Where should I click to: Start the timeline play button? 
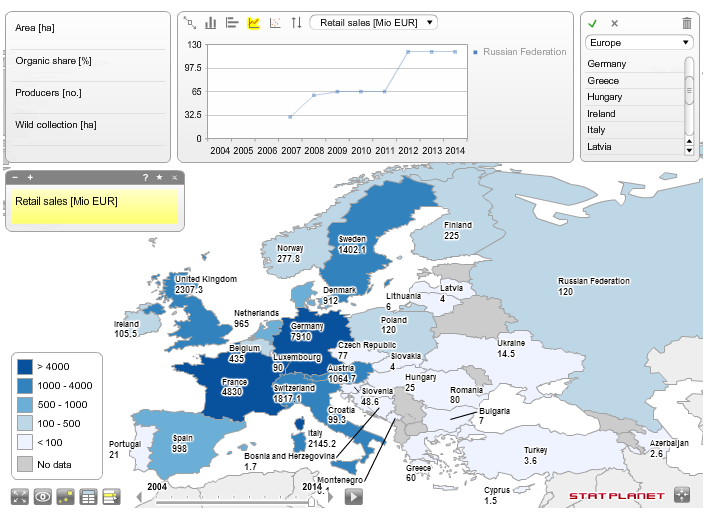coord(354,497)
